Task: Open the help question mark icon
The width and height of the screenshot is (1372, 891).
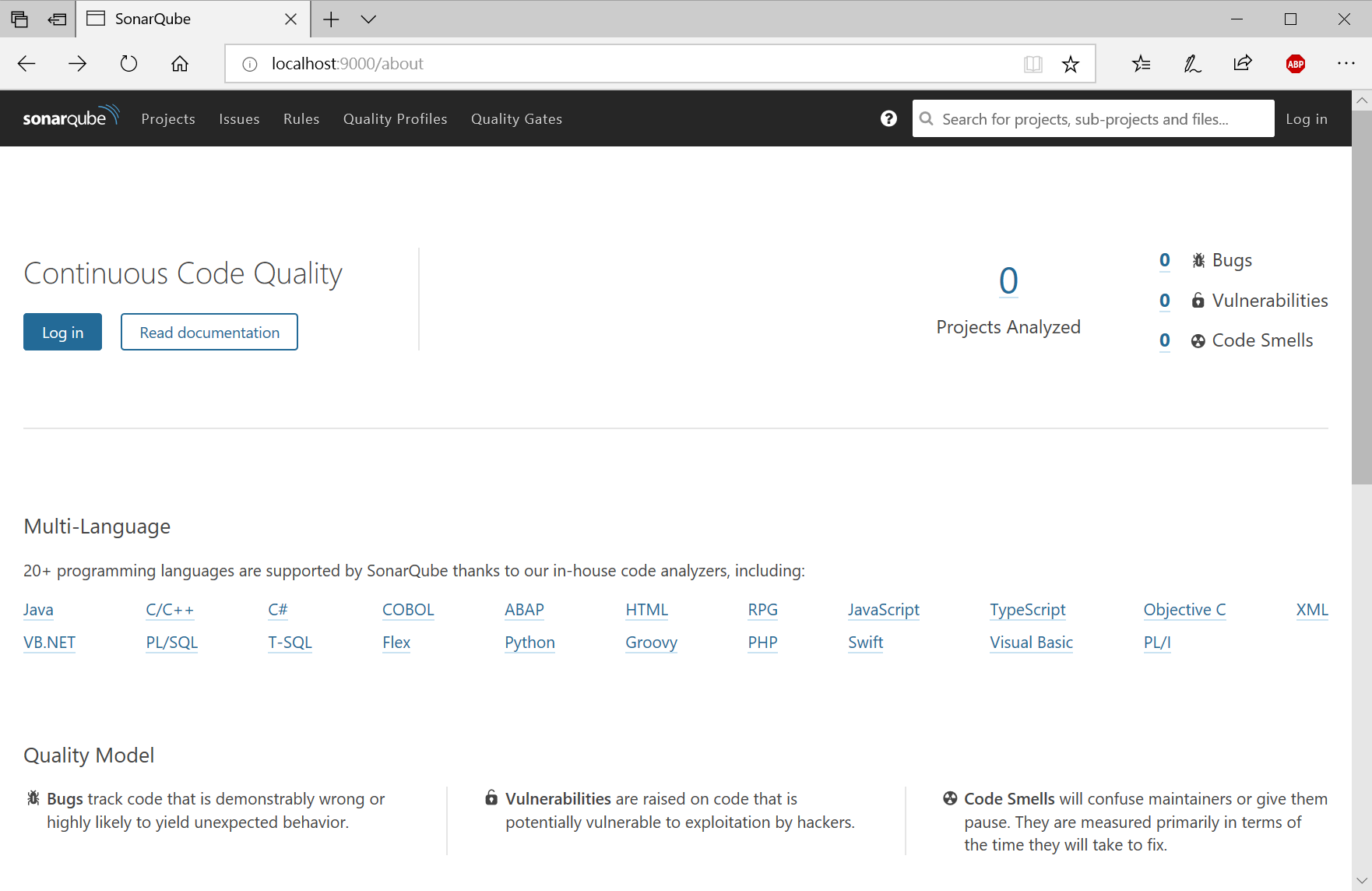Action: [x=888, y=118]
